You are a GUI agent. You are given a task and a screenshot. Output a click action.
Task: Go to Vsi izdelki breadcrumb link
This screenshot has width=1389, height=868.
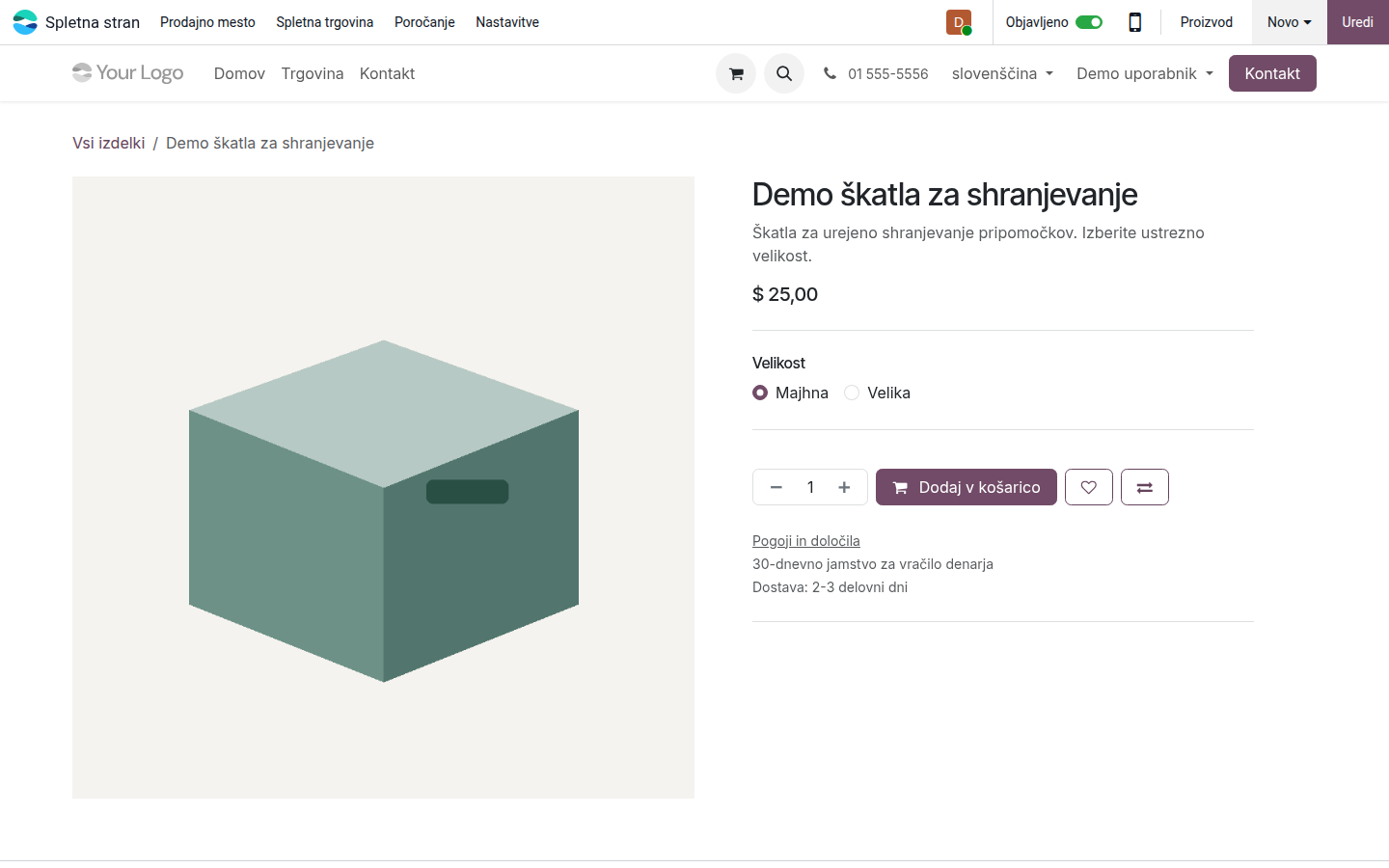point(109,143)
